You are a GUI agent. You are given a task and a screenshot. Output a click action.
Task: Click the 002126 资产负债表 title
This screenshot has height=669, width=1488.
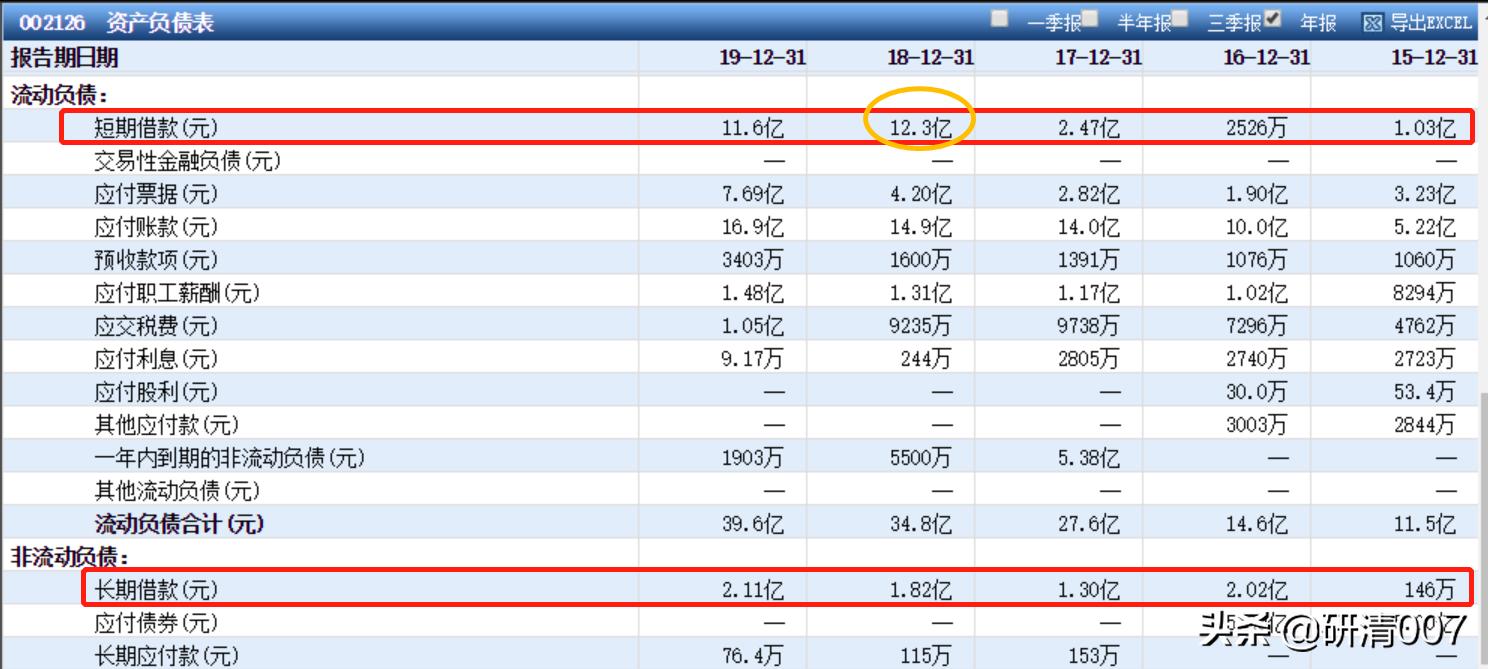[116, 22]
